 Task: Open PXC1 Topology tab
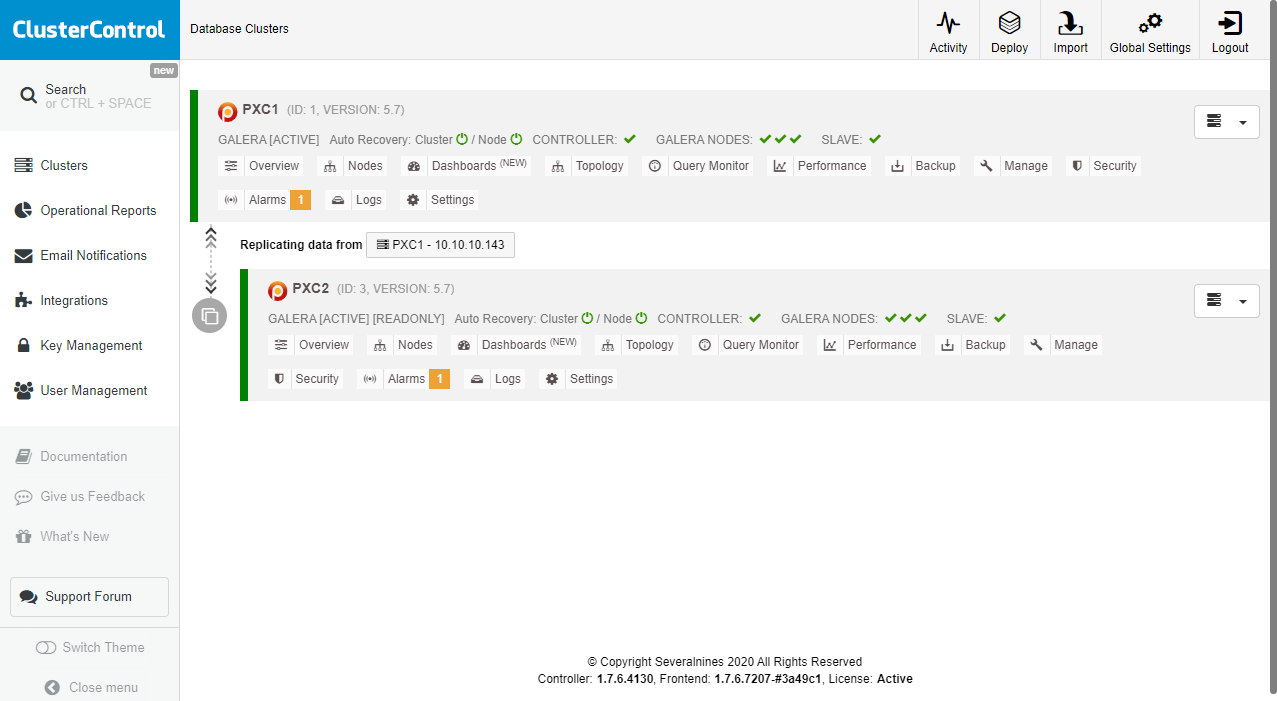click(587, 166)
